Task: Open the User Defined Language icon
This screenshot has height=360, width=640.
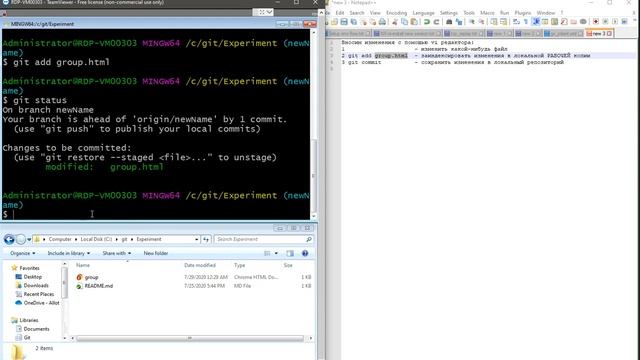Action: 545,22
